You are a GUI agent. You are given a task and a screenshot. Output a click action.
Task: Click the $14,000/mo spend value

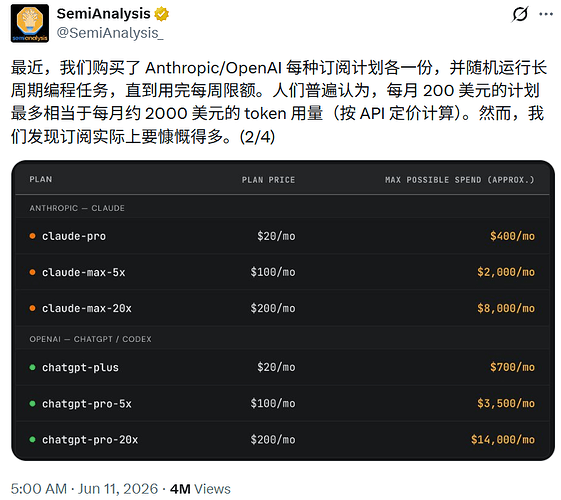tap(503, 440)
